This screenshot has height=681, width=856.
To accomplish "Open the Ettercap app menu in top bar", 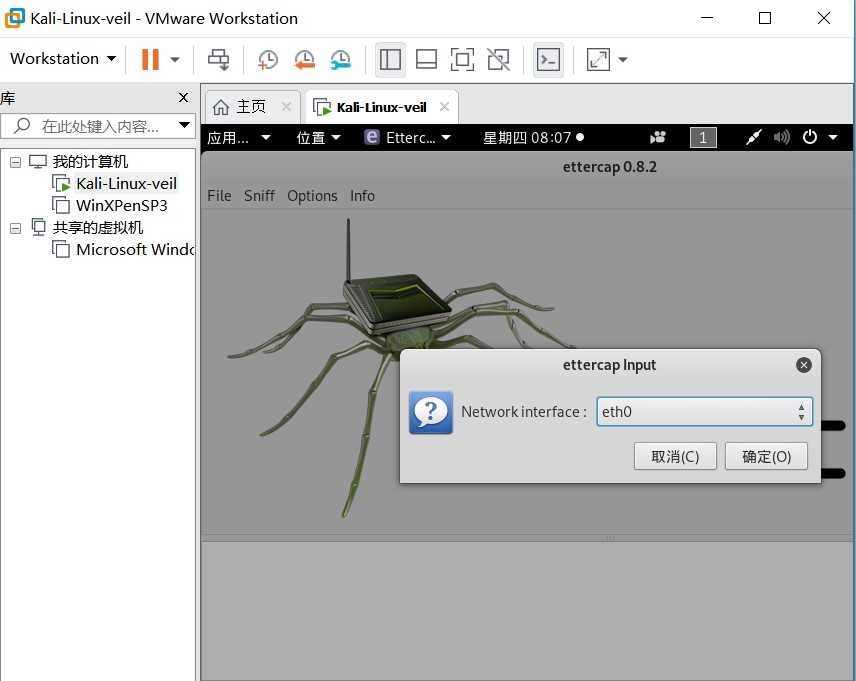I will [x=408, y=138].
